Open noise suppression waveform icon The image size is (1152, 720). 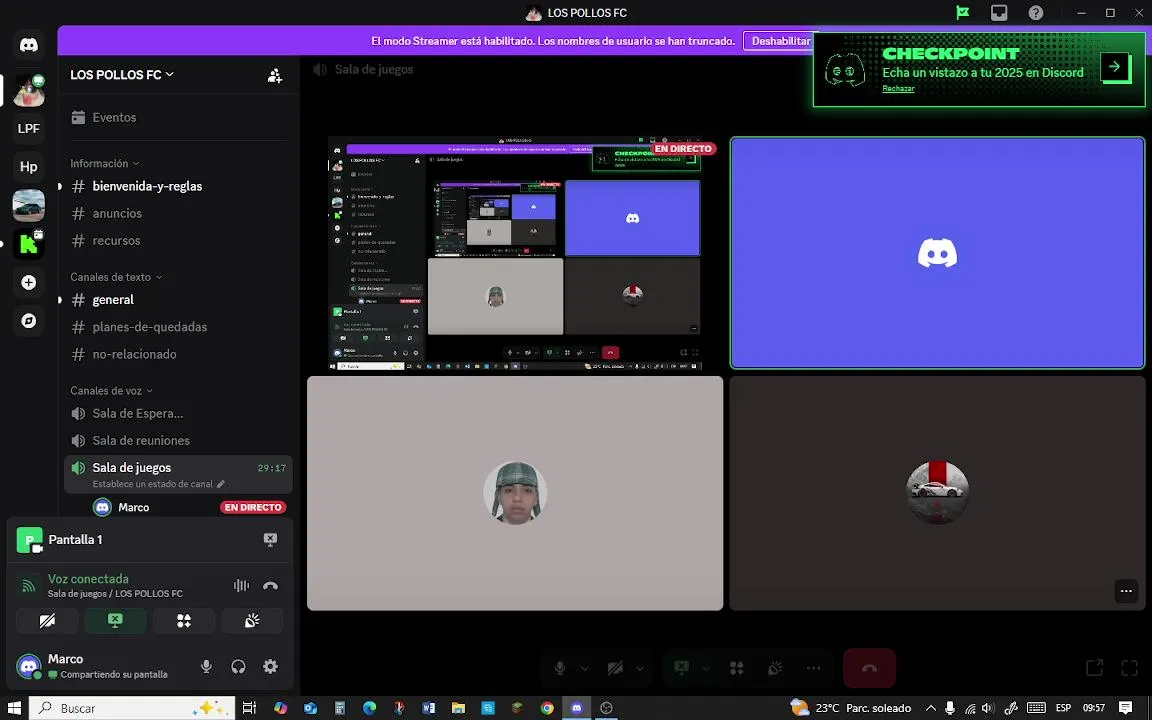(x=241, y=586)
